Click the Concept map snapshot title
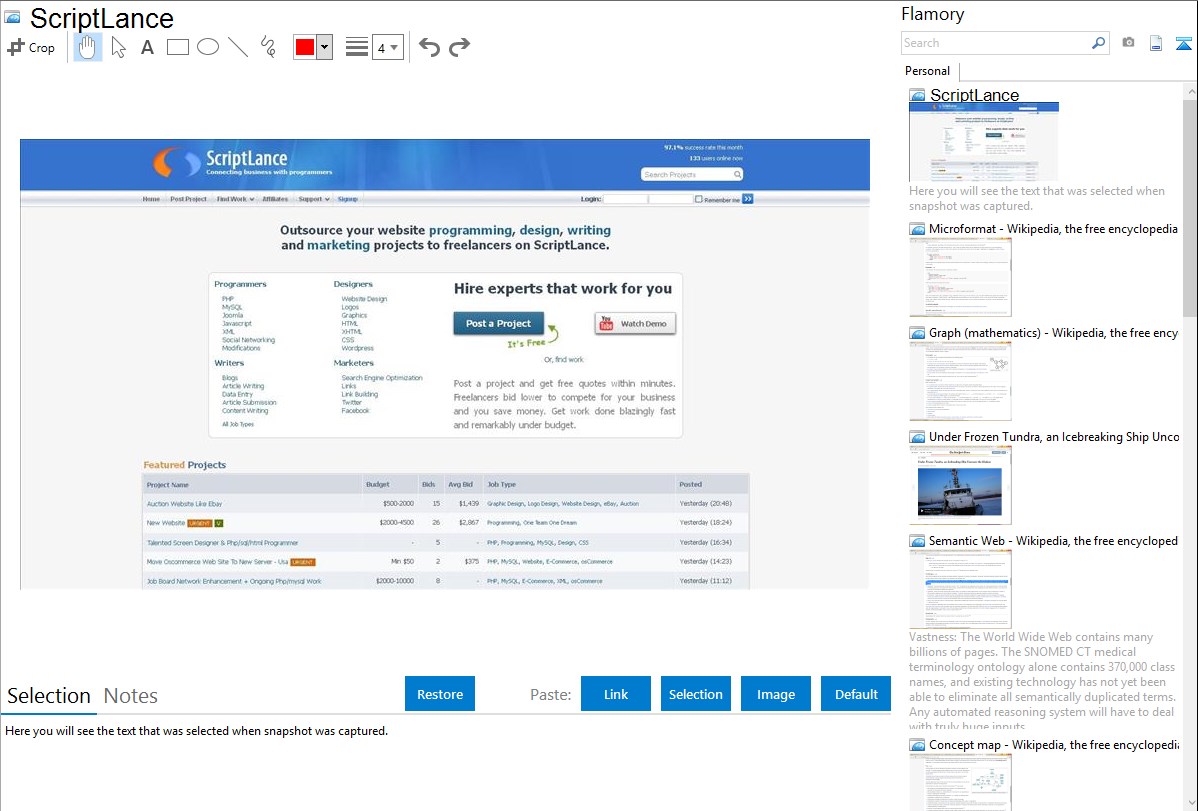Screen dimensions: 1198x811 click(x=1054, y=744)
